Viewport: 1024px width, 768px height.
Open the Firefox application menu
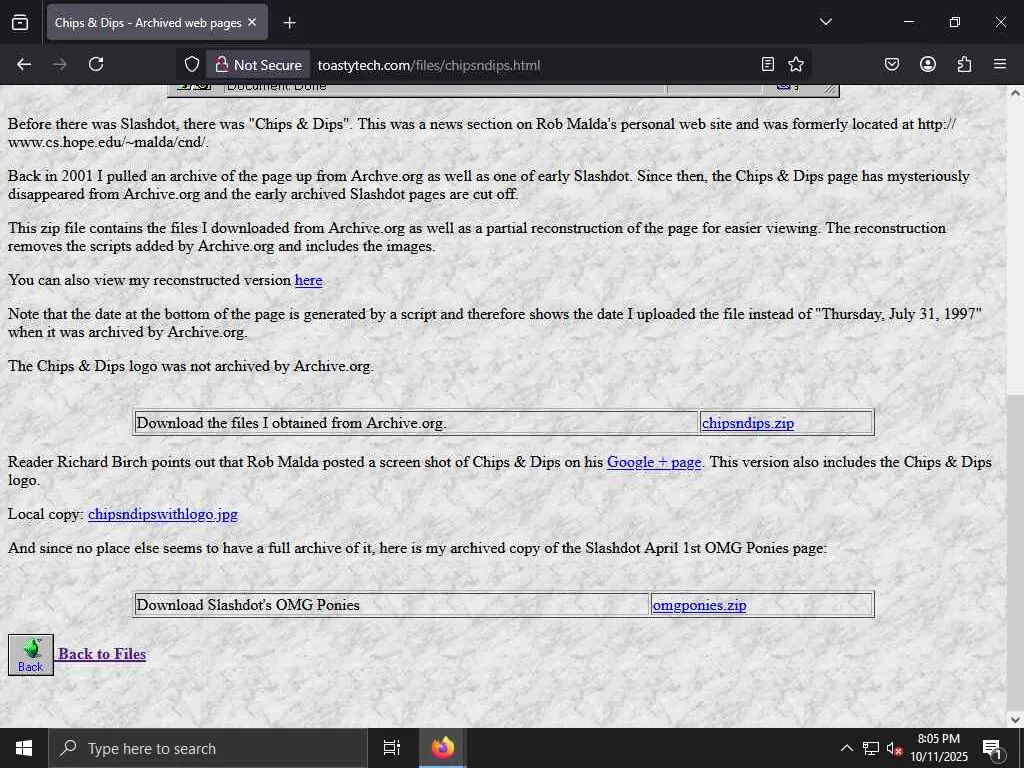pyautogui.click(x=1000, y=64)
